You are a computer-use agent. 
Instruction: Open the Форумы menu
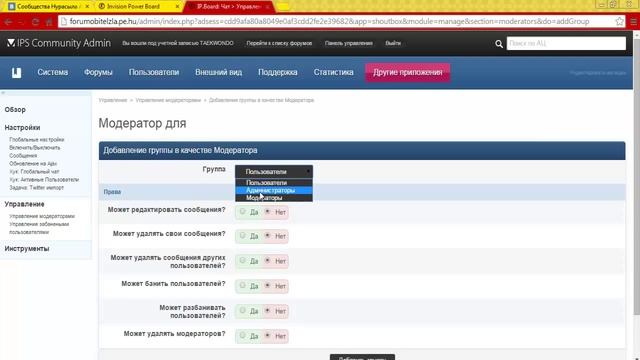[98, 72]
